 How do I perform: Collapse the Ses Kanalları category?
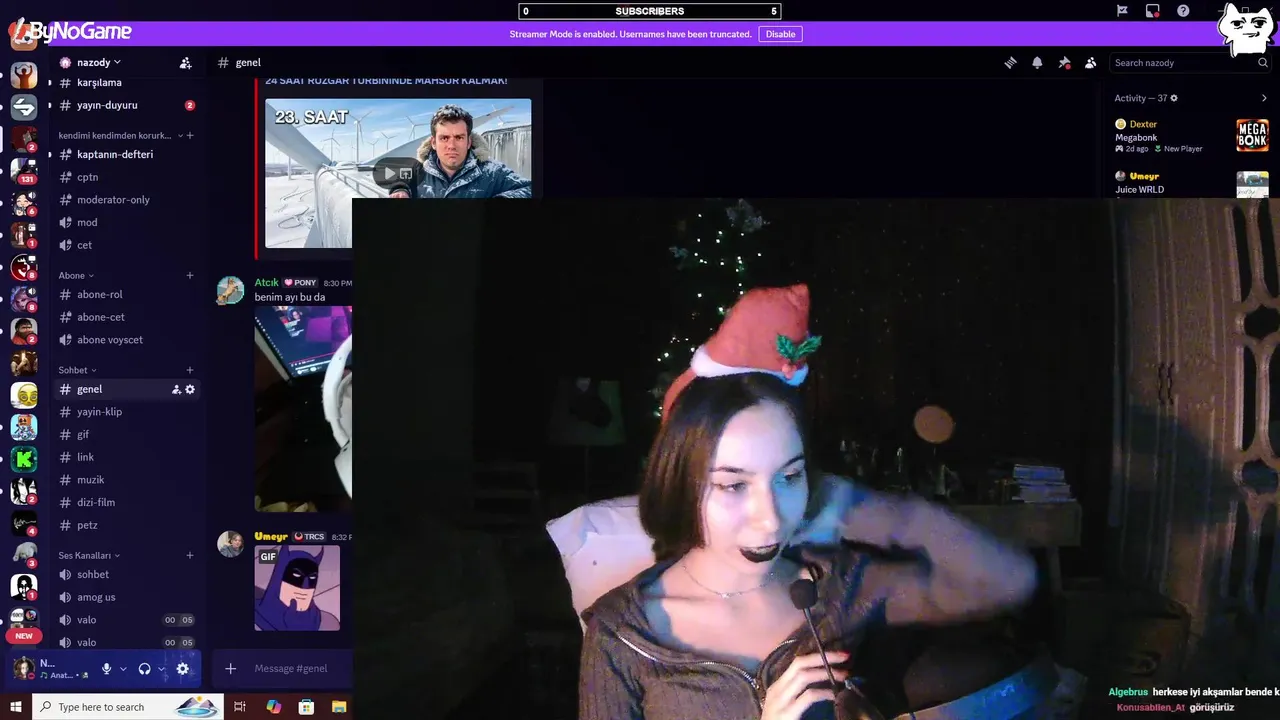click(x=89, y=555)
